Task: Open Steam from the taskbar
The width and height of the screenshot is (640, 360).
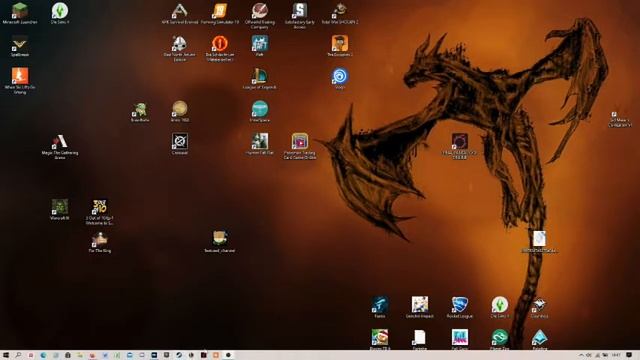Action: tap(179, 355)
